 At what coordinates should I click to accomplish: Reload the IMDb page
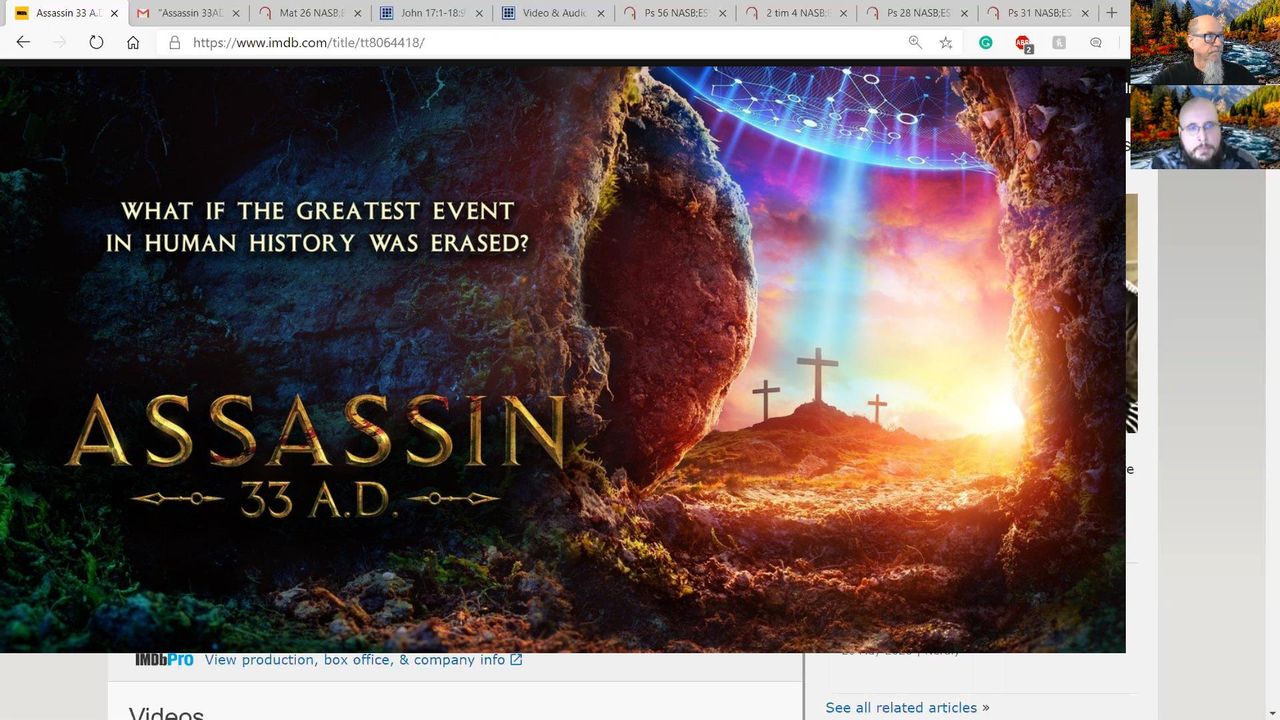point(96,42)
